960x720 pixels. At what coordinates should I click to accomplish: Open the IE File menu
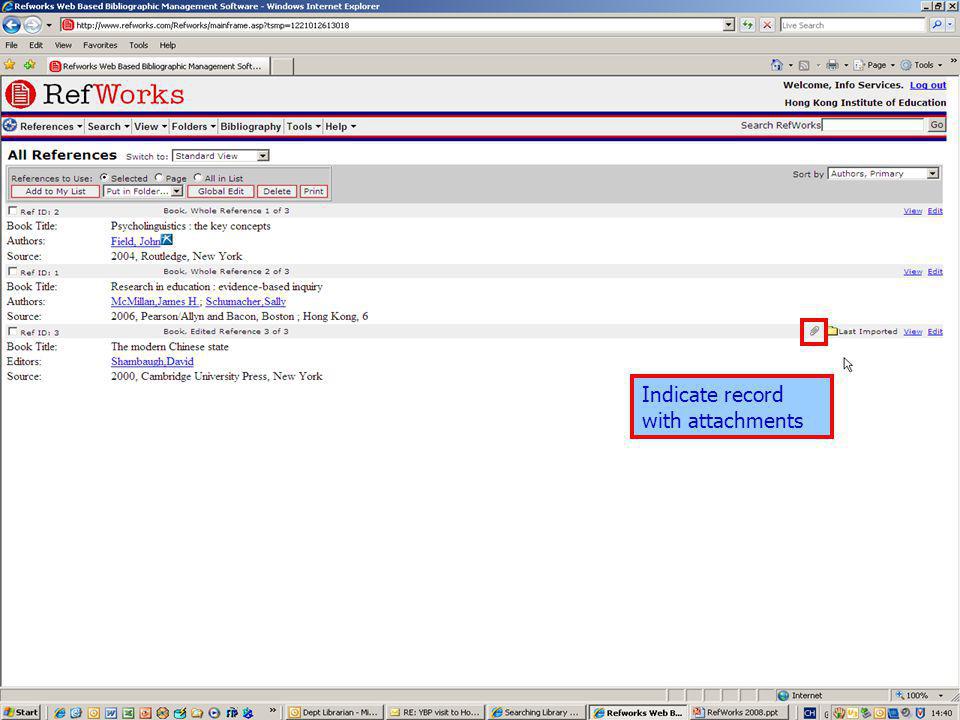click(x=11, y=45)
